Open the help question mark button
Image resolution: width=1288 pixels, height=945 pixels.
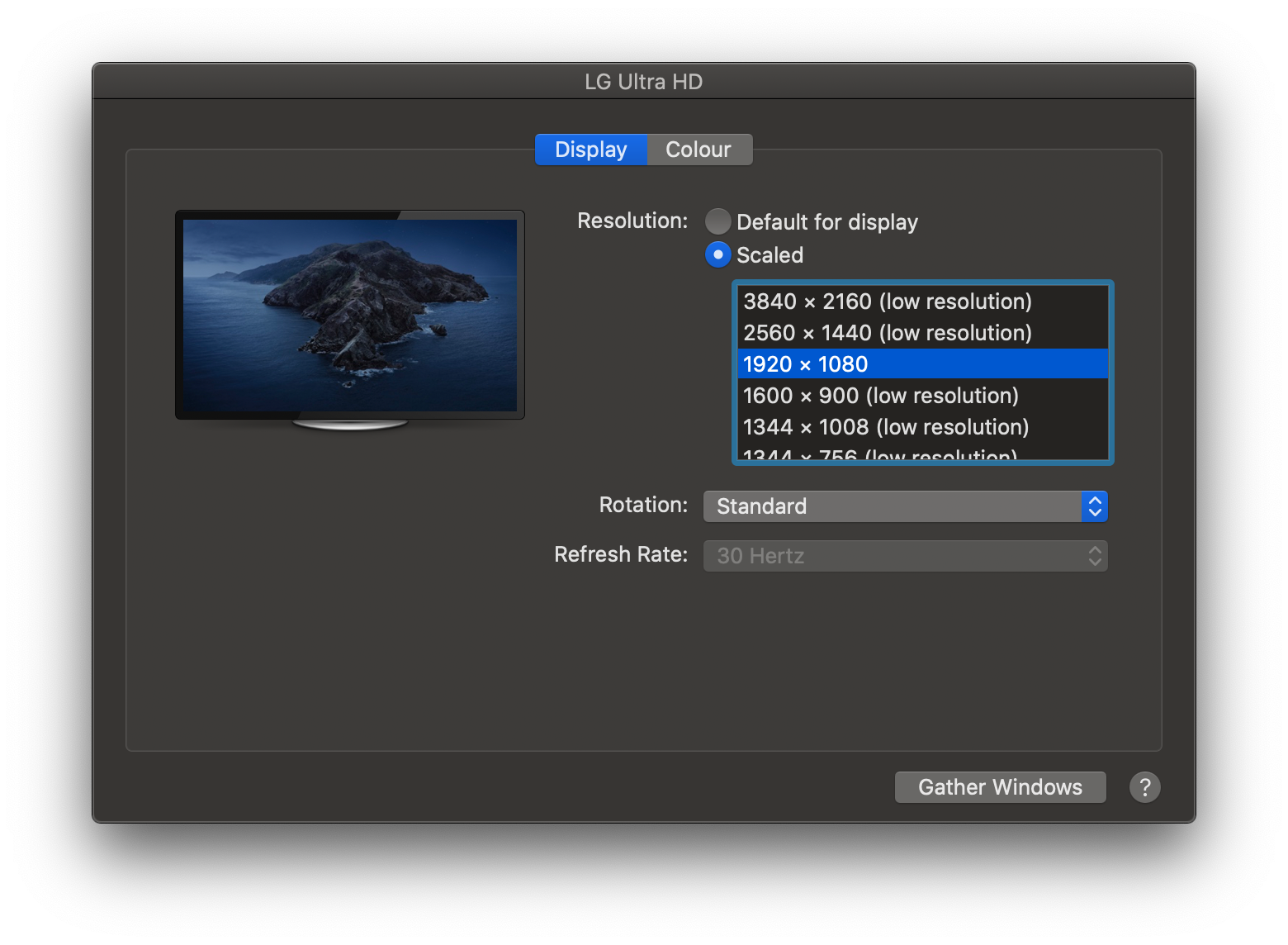[x=1144, y=787]
